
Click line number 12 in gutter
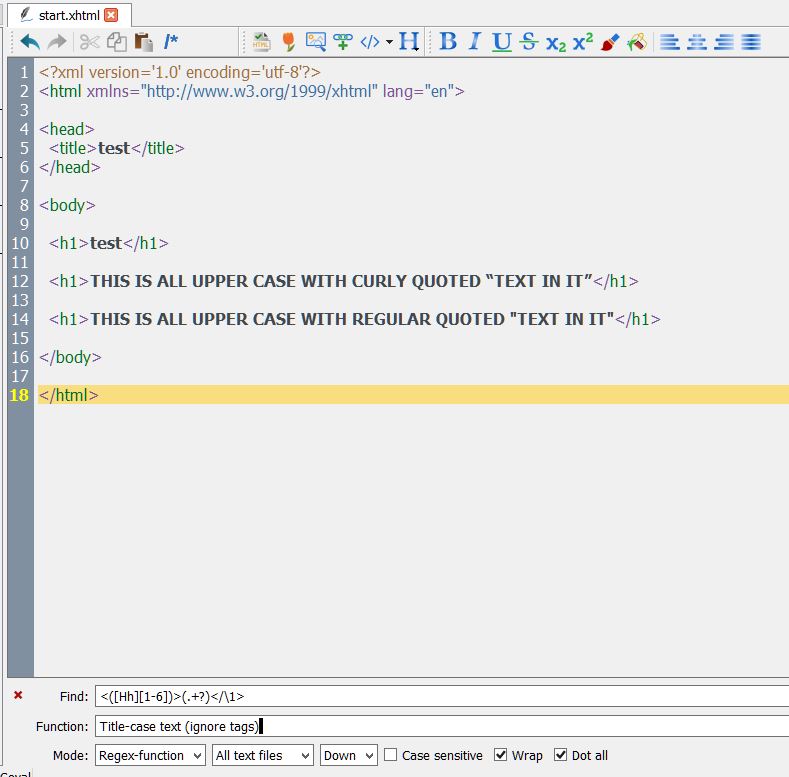20,281
